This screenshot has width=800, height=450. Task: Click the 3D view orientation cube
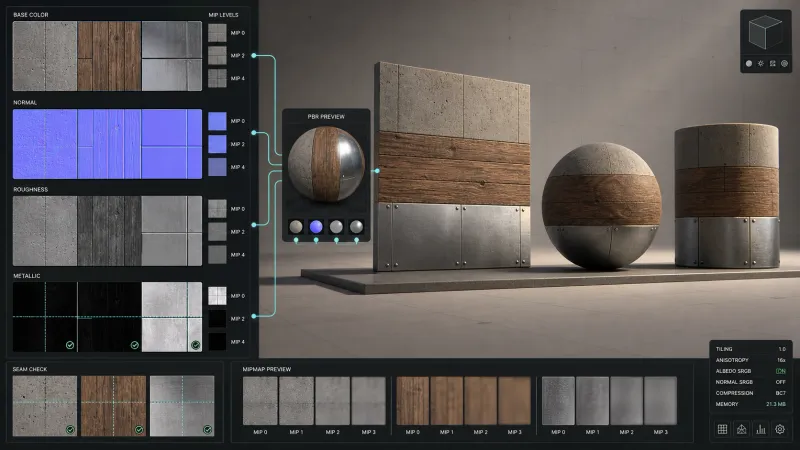click(765, 32)
